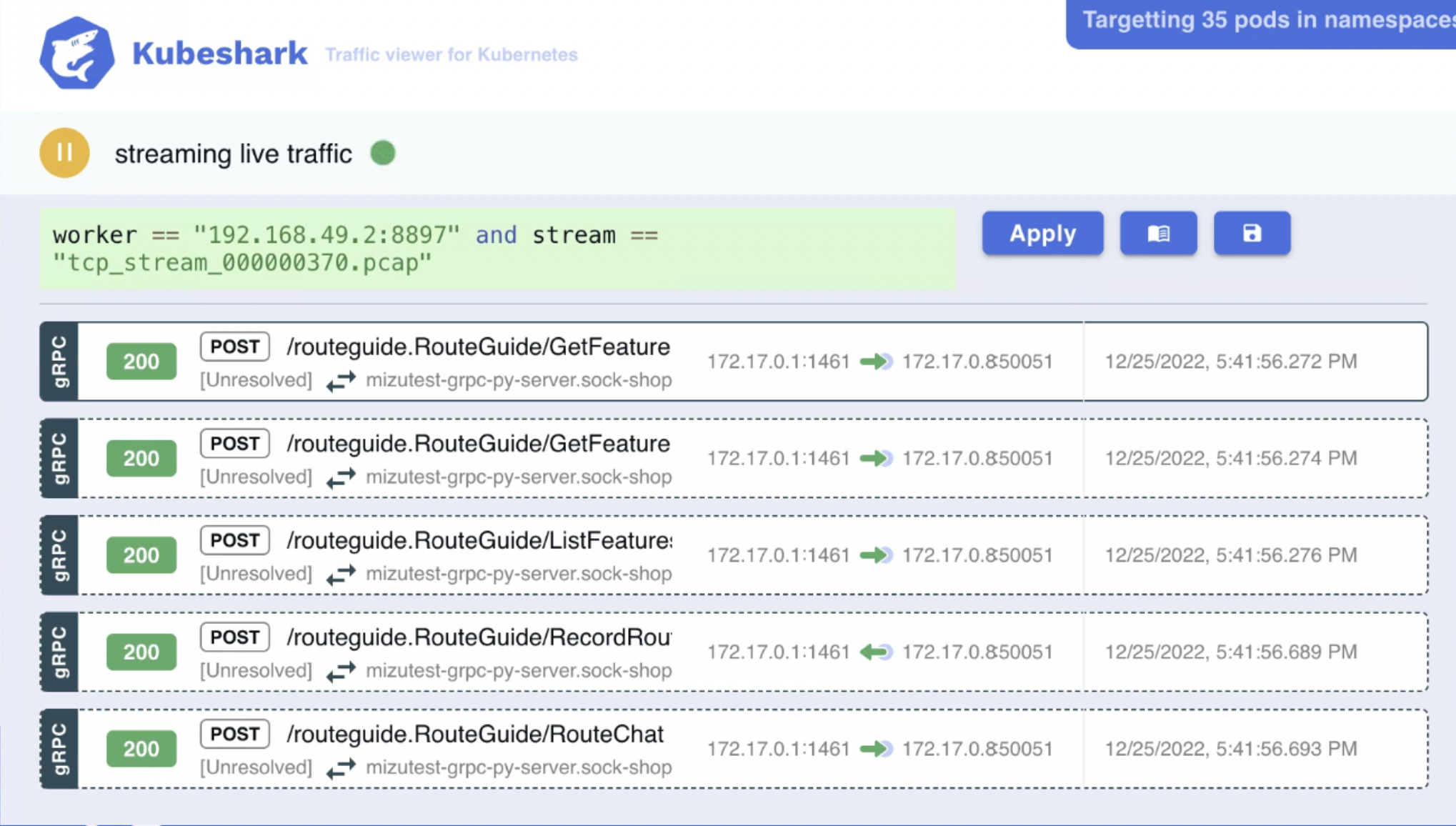Click the Targetting 35 pods banner
This screenshot has height=826, width=1456.
(1261, 23)
